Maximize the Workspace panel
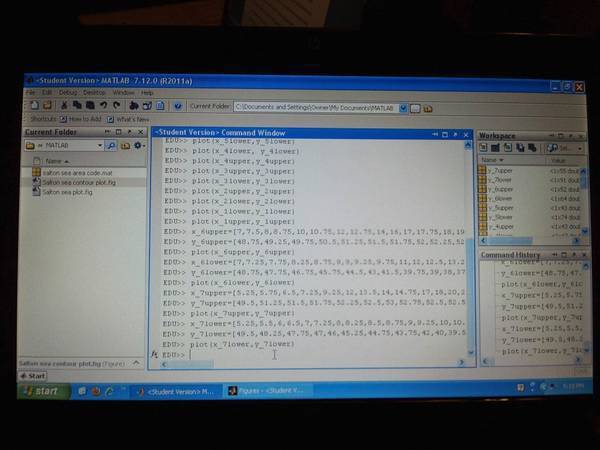Viewport: 600px width, 450px height. pyautogui.click(x=561, y=136)
